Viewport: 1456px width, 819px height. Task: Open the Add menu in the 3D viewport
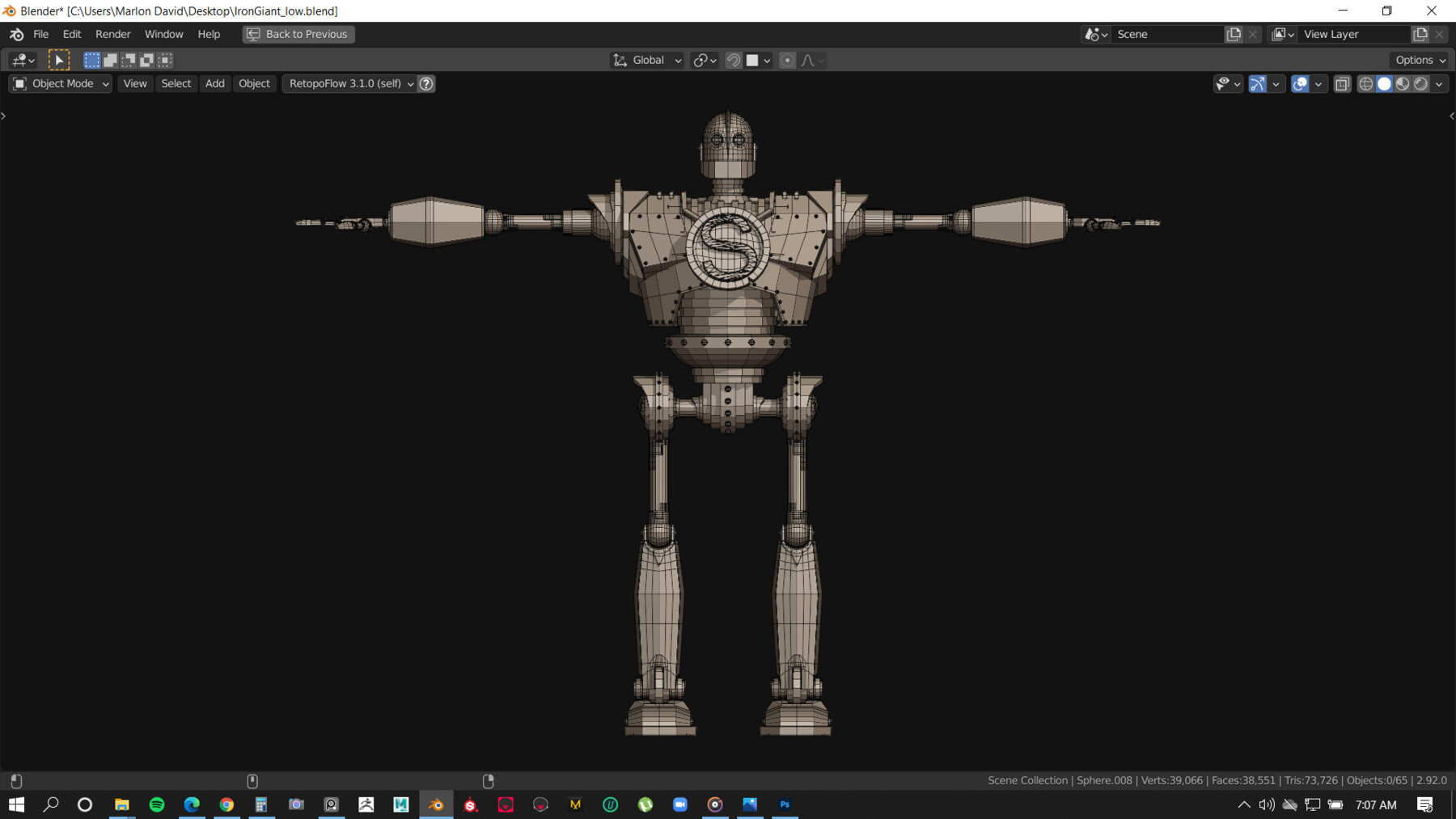(214, 83)
